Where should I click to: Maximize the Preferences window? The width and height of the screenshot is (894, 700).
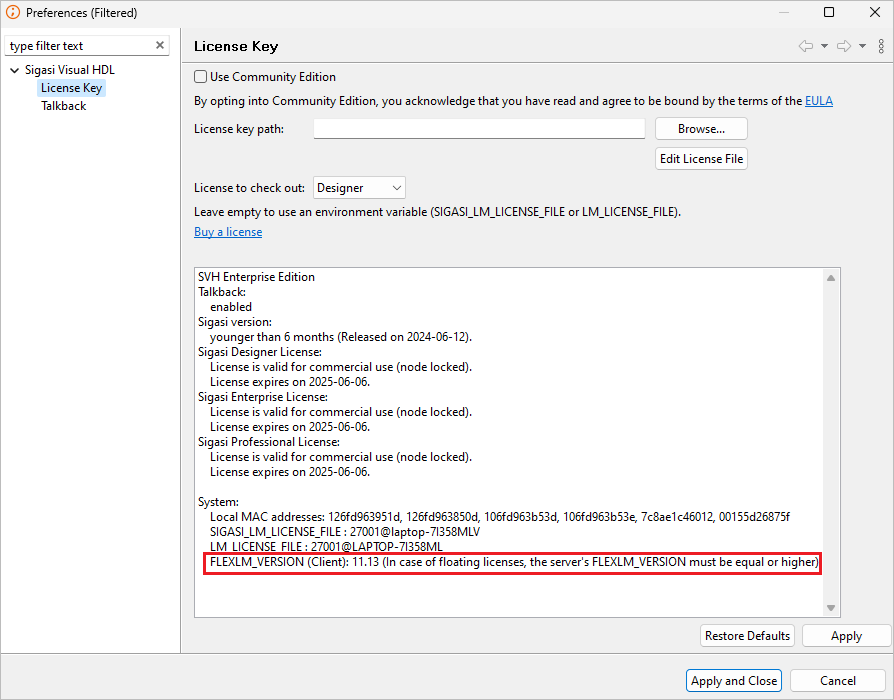tap(829, 13)
